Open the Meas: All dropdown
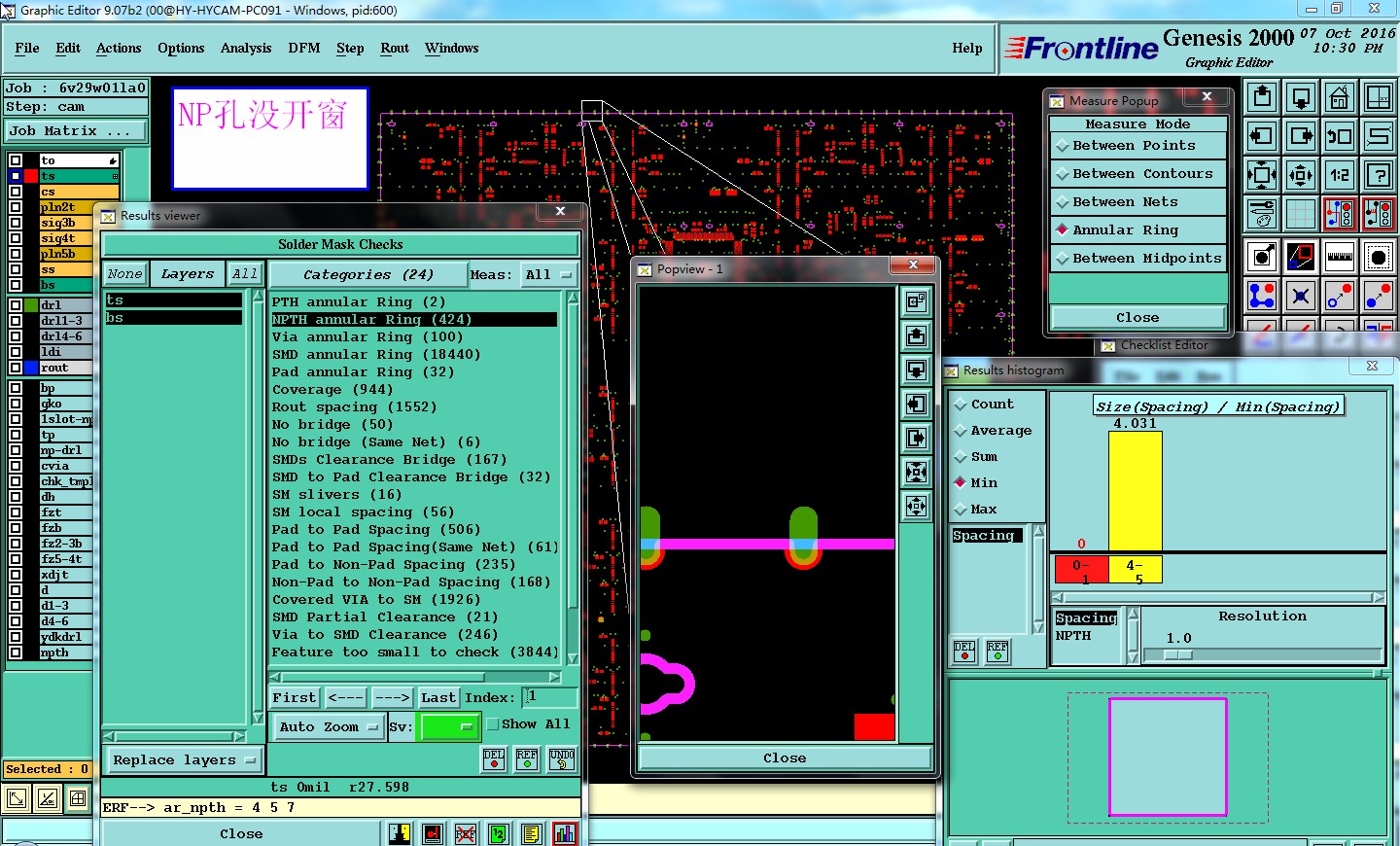Screen dimensions: 1400x846 pos(548,275)
